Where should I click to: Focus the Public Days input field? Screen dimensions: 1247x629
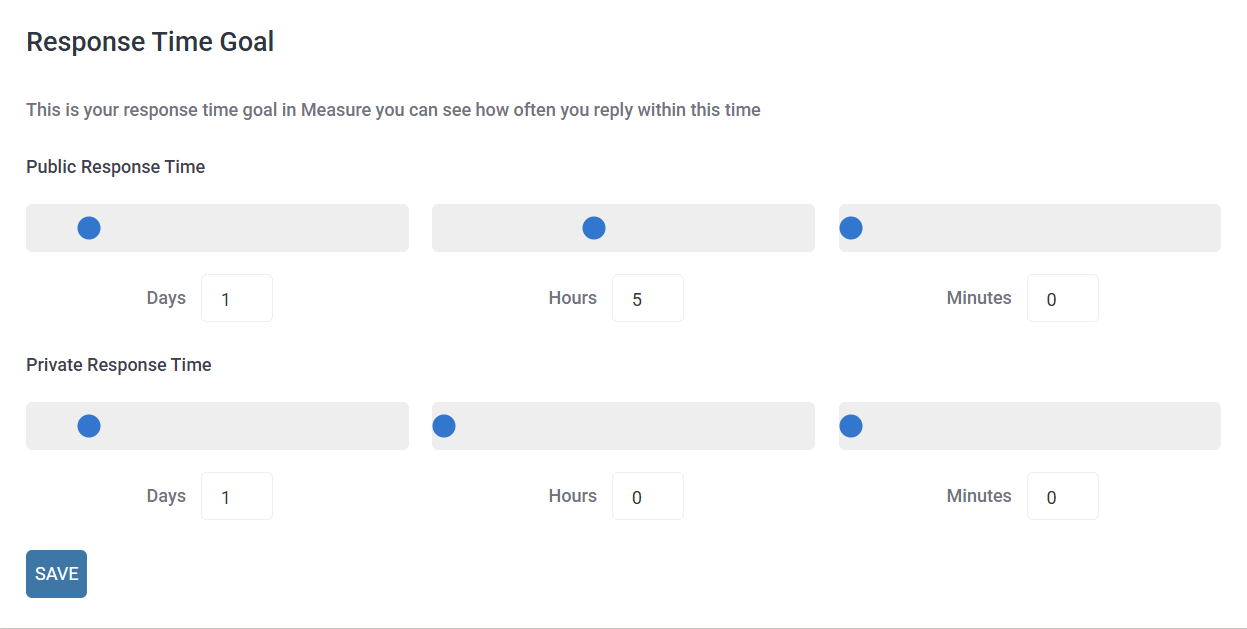point(237,298)
